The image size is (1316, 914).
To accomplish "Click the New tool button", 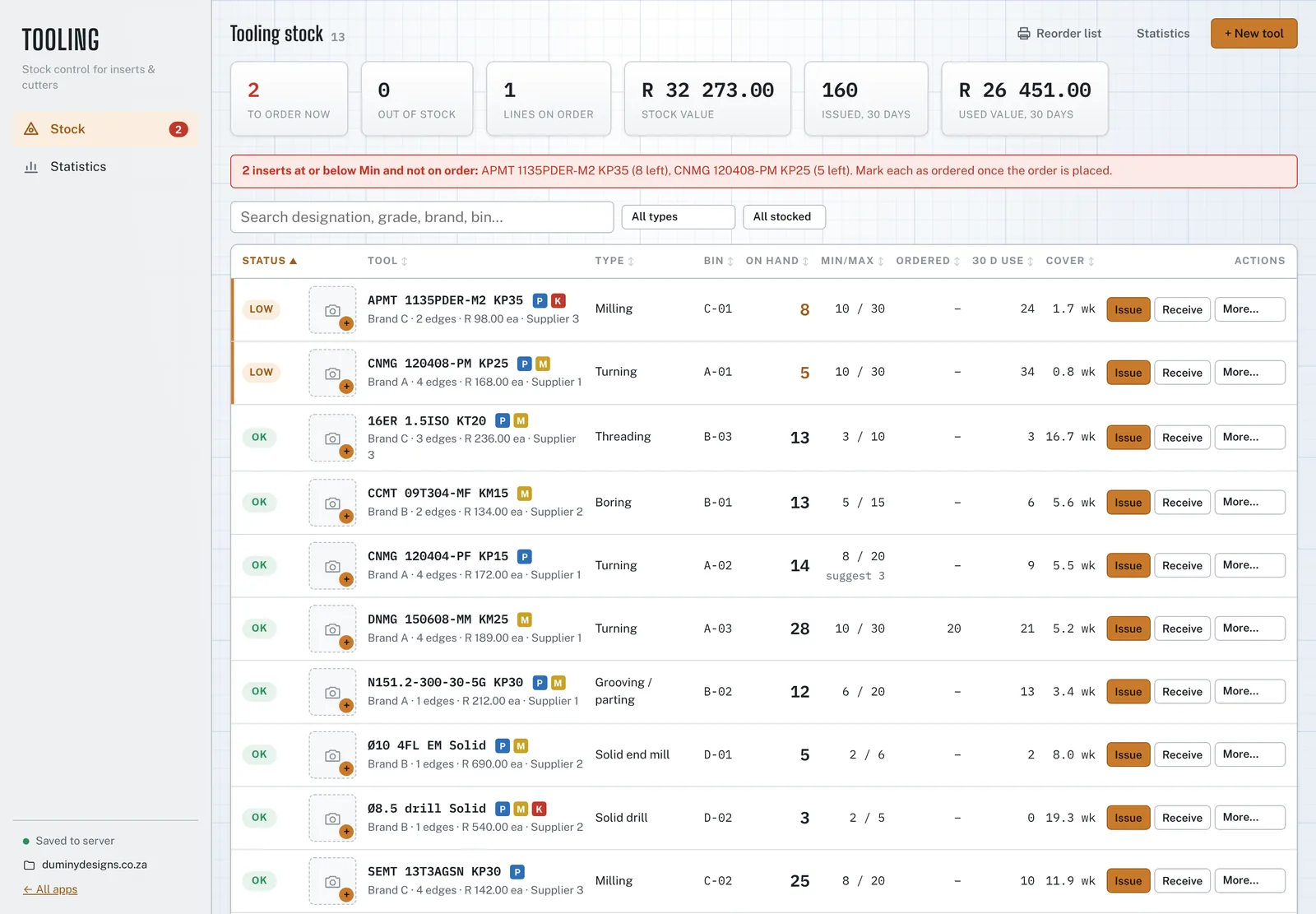I will point(1253,34).
